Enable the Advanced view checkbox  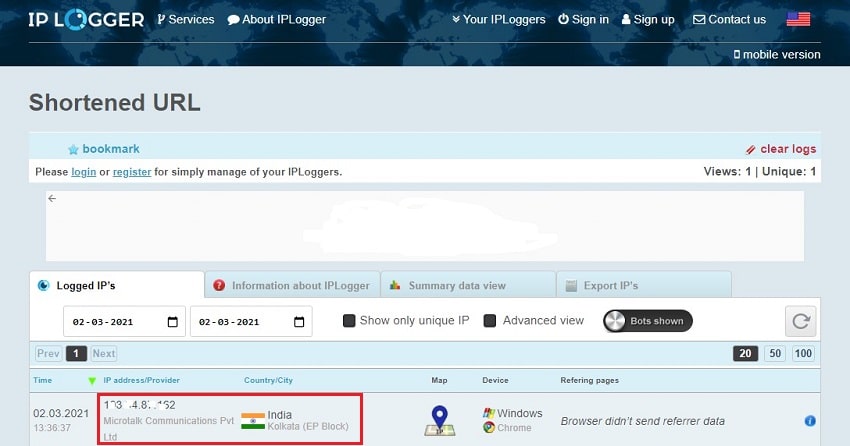[490, 321]
